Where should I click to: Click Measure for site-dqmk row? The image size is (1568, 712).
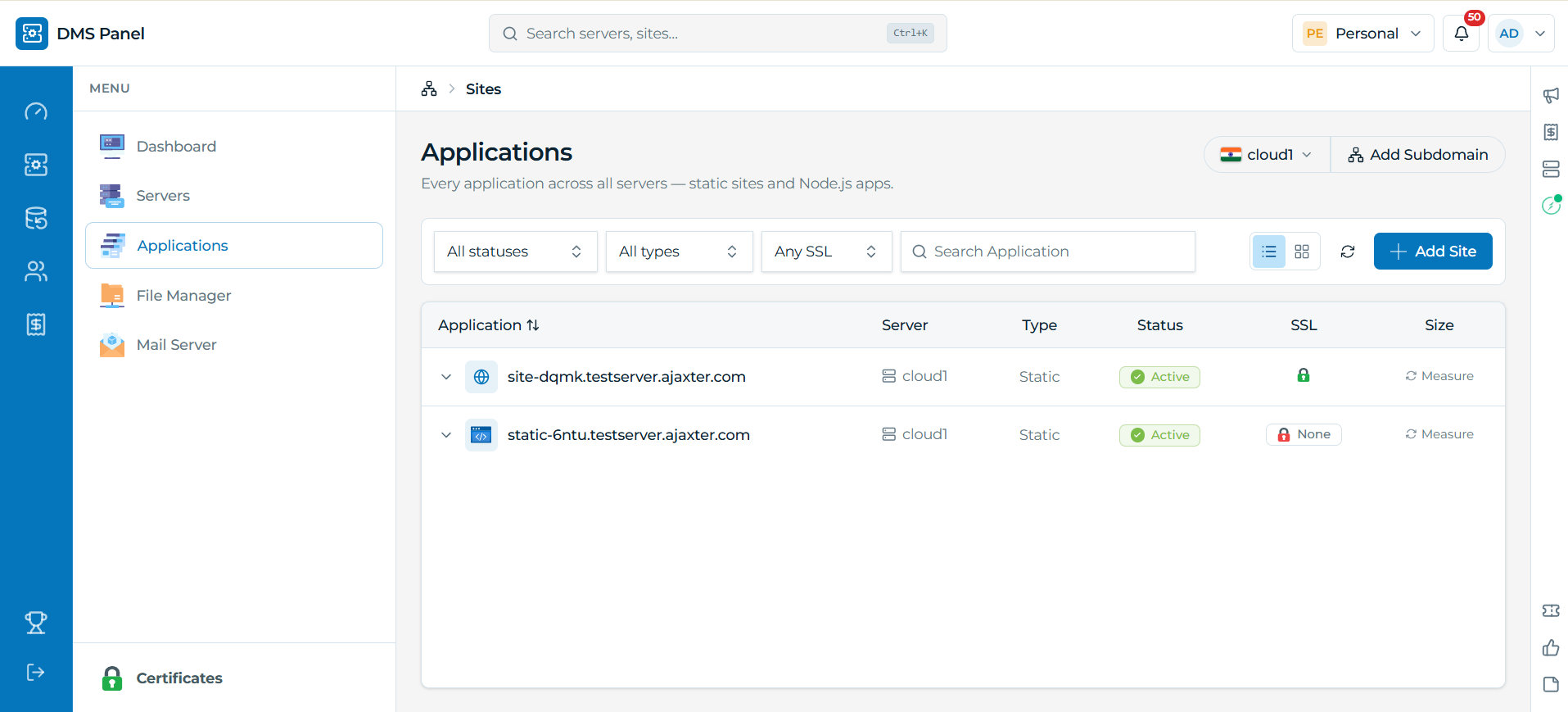point(1439,376)
